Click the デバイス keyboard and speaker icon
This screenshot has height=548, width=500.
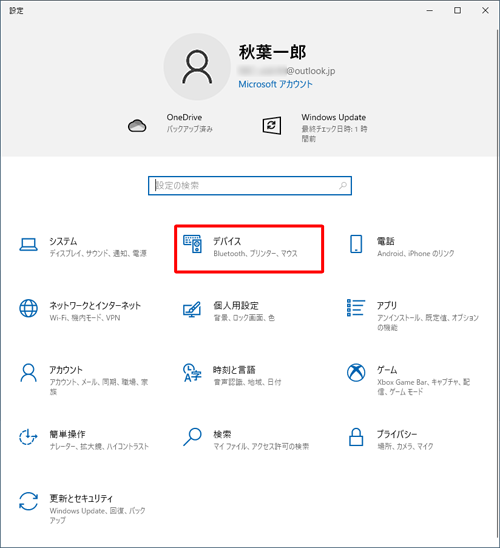pos(193,244)
